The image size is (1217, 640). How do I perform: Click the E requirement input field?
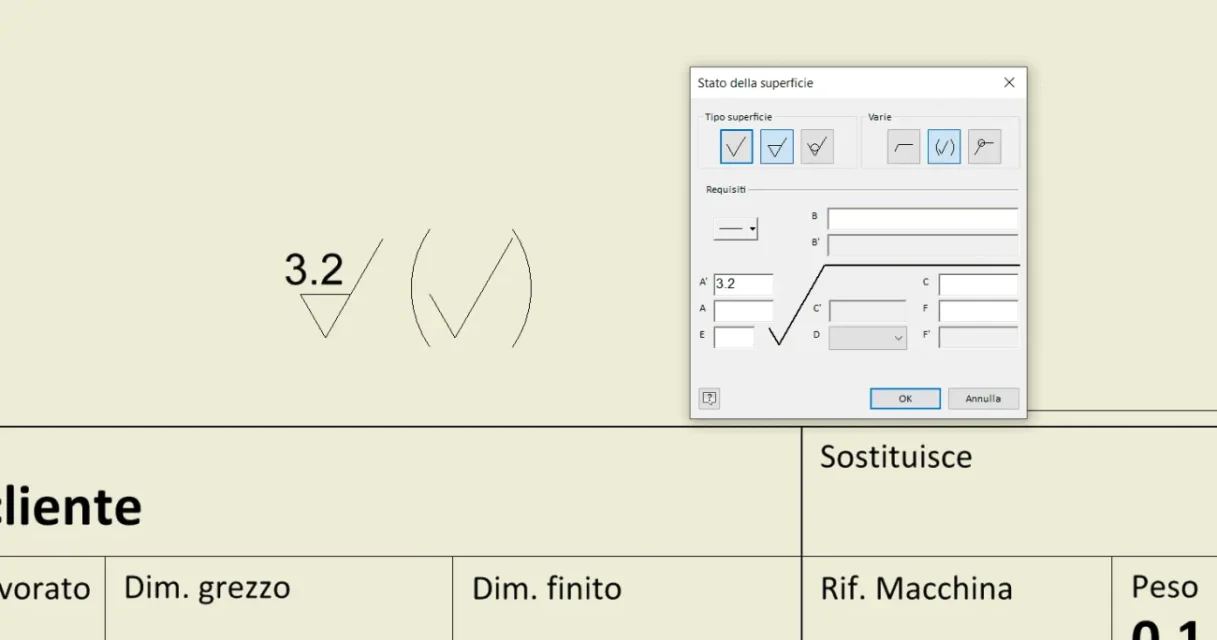734,337
